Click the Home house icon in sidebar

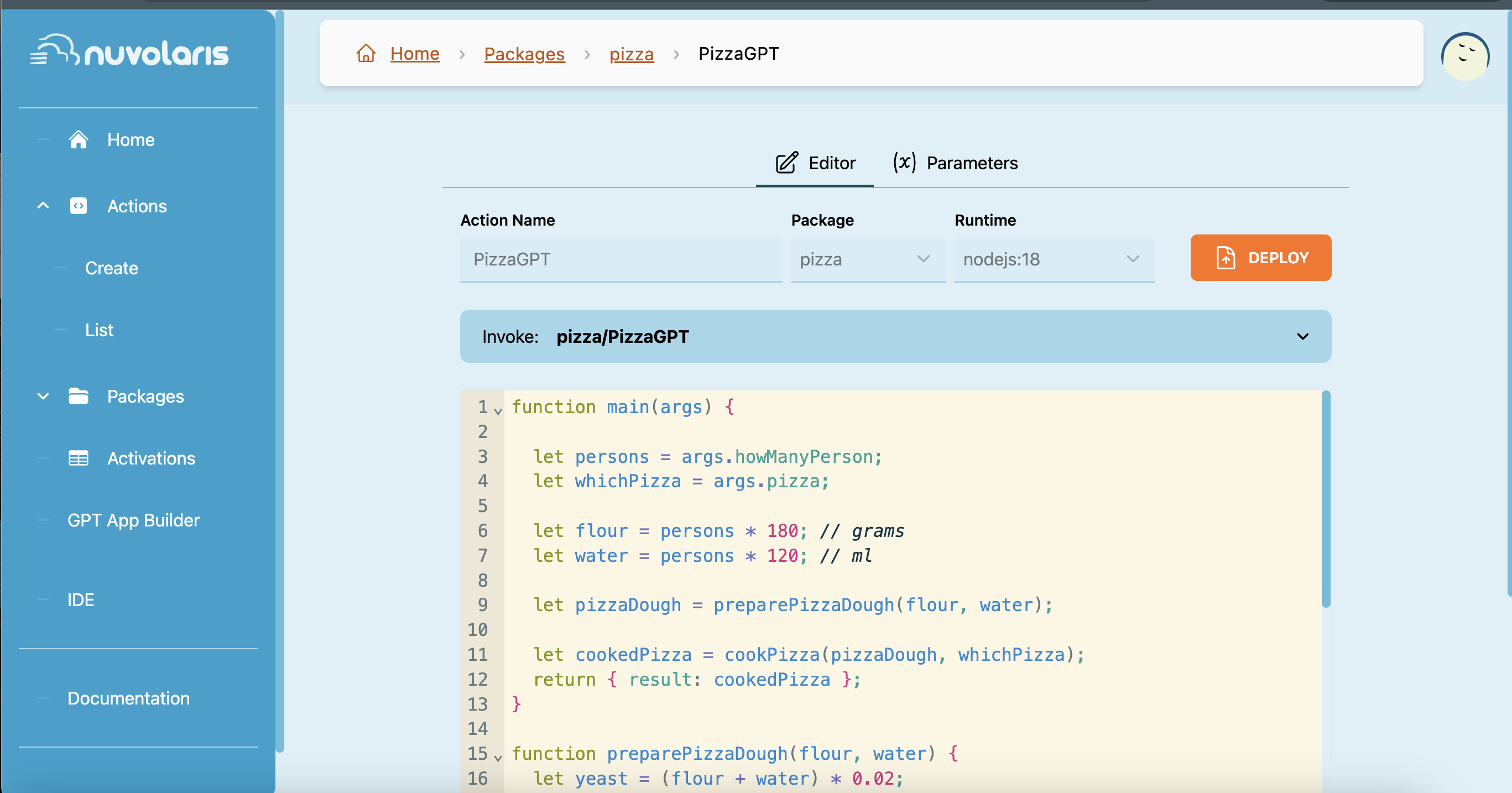tap(78, 140)
